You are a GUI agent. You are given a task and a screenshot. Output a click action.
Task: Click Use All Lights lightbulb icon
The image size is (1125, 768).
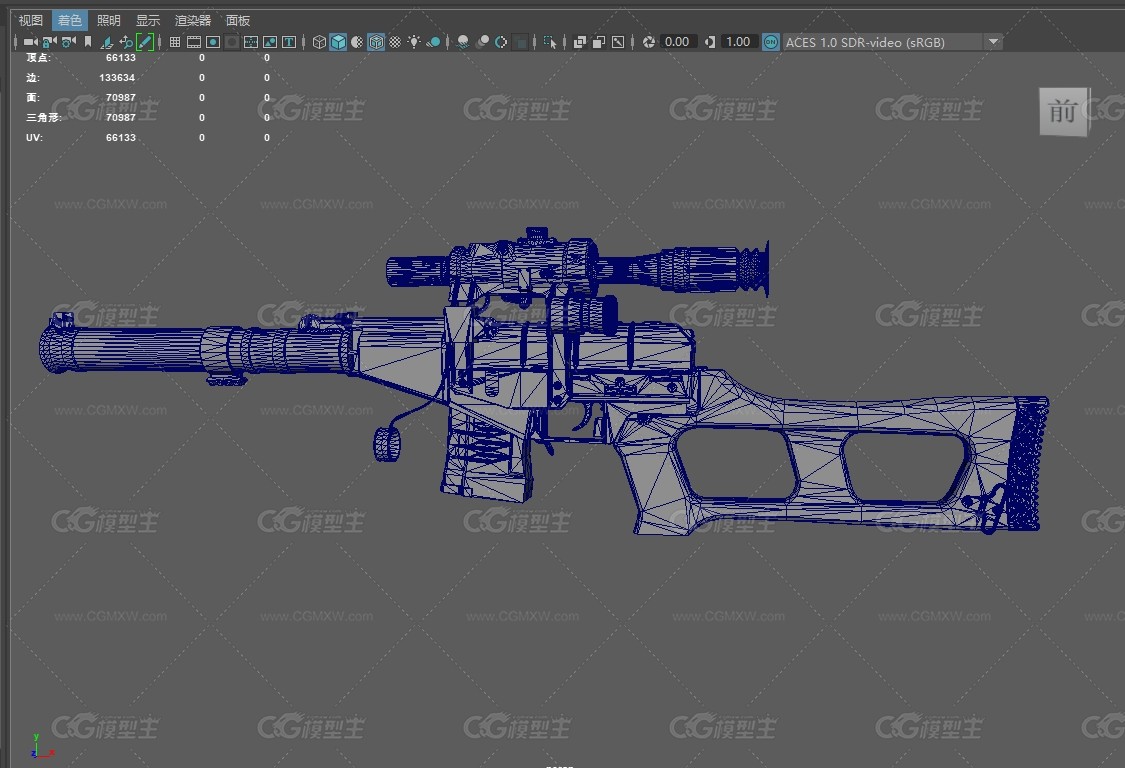coord(414,42)
